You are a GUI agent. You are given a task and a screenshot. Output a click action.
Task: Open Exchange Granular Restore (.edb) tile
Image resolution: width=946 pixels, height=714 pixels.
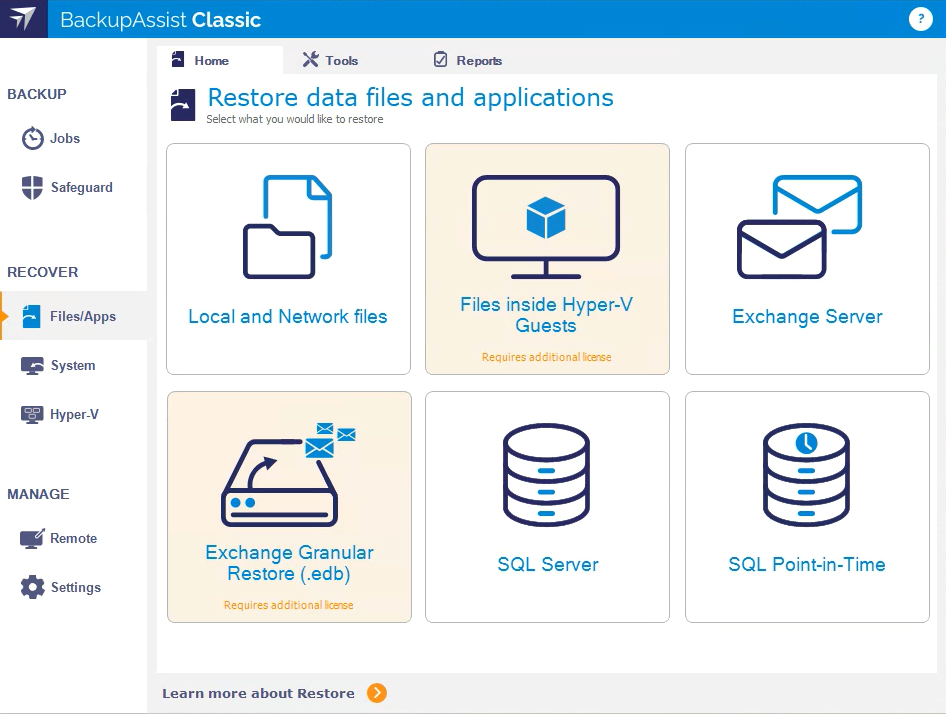(x=289, y=507)
